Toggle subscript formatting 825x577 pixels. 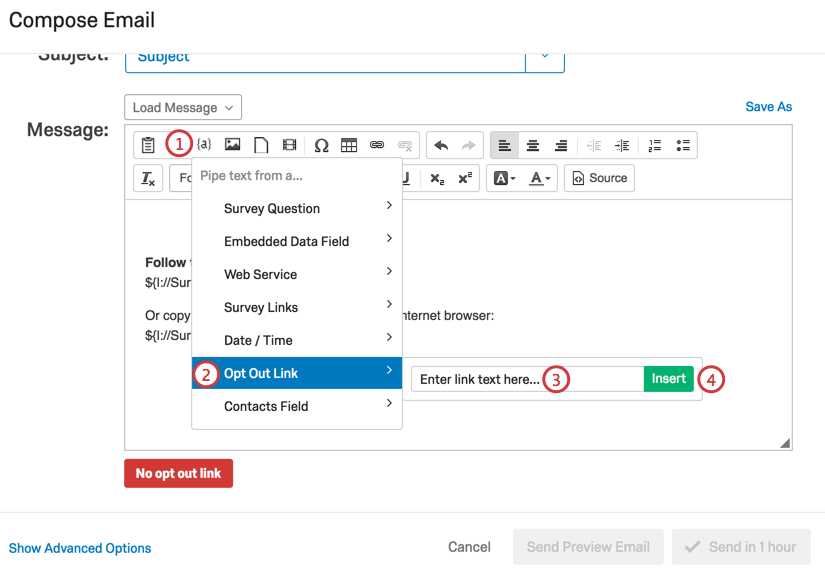tap(437, 178)
